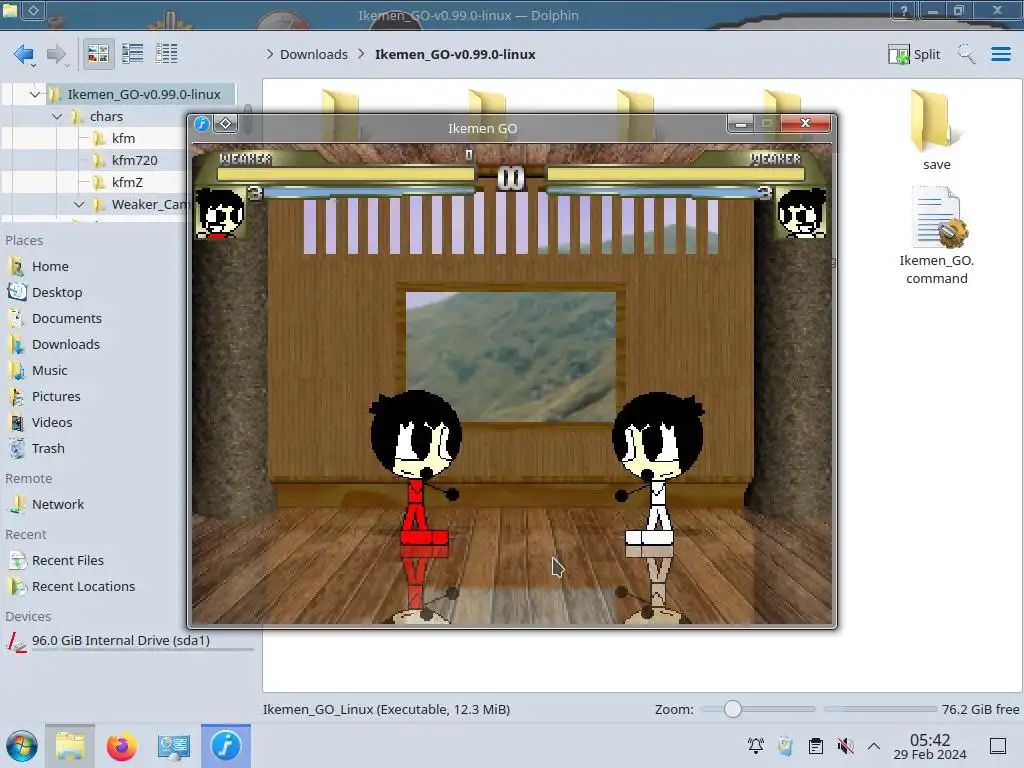Toggle Ikemen GO window on all desktops

225,123
